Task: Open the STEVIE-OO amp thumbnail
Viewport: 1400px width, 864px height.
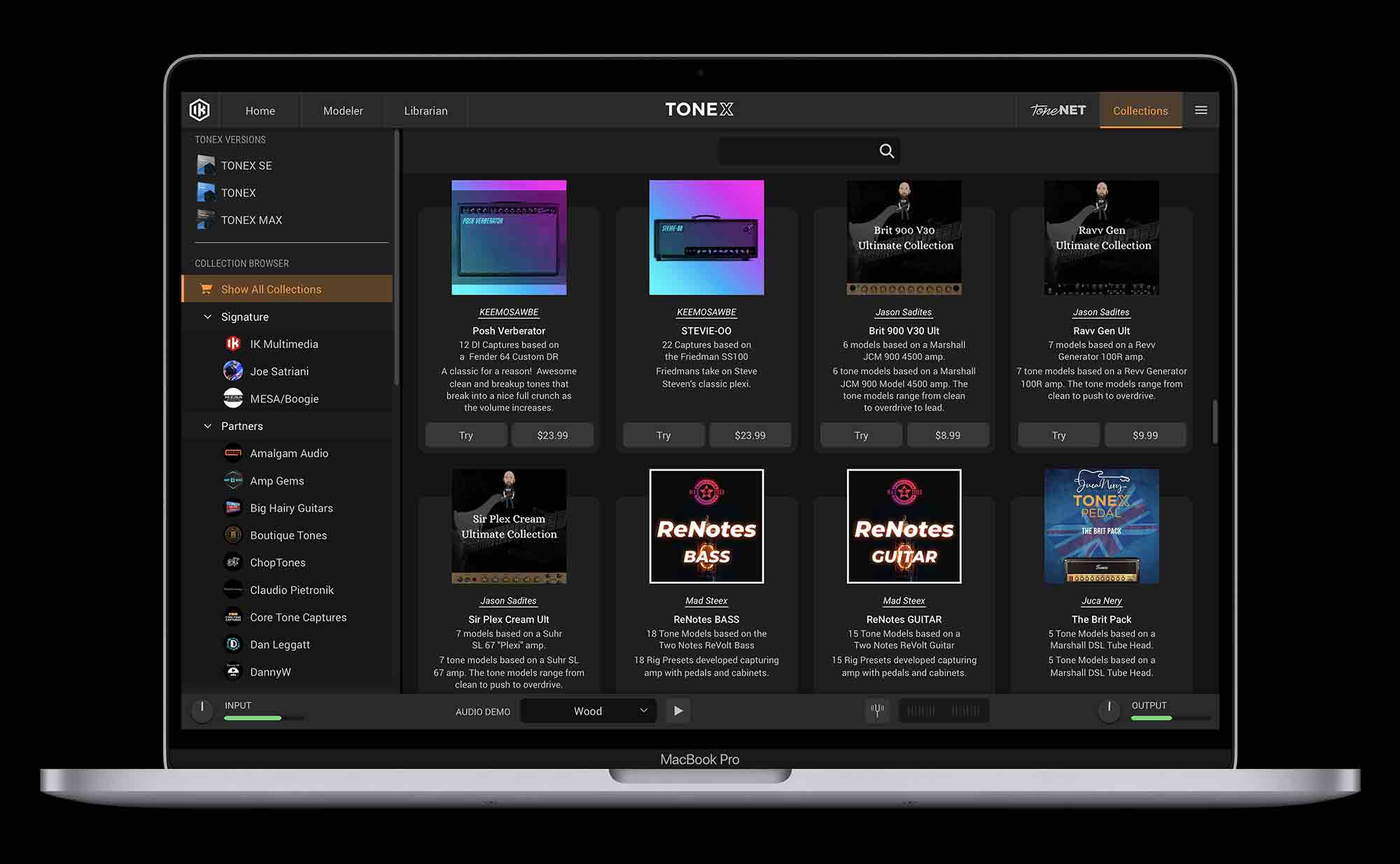Action: (x=706, y=238)
